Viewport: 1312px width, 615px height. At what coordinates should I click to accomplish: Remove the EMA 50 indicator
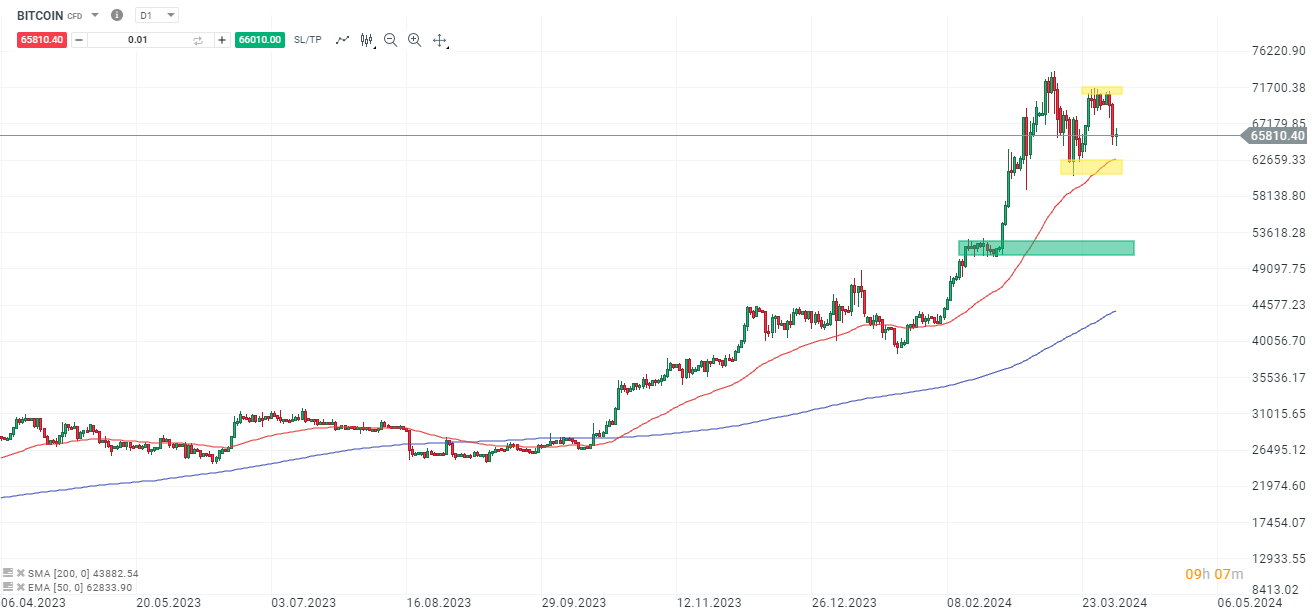(x=22, y=586)
